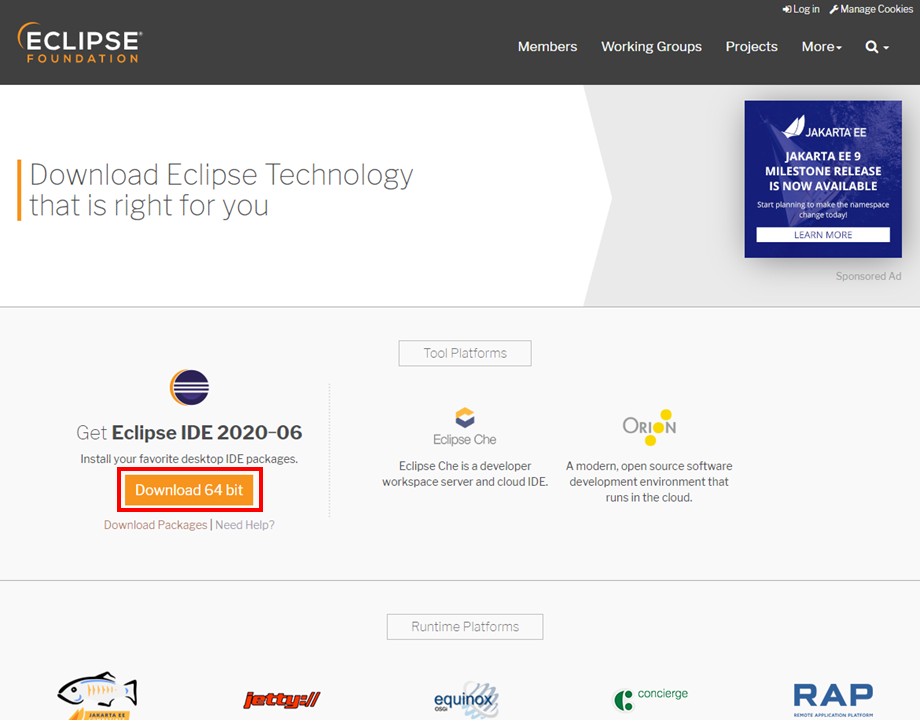This screenshot has height=720, width=920.
Task: Click the Jakarta EE 9 ad banner
Action: [823, 179]
